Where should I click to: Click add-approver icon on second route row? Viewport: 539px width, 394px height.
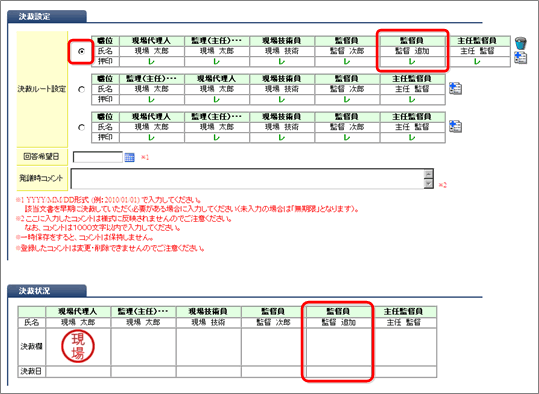455,89
